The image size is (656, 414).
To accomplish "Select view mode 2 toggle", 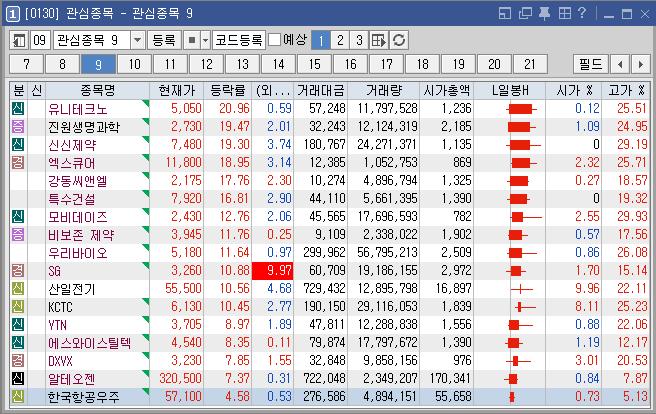I will [340, 41].
